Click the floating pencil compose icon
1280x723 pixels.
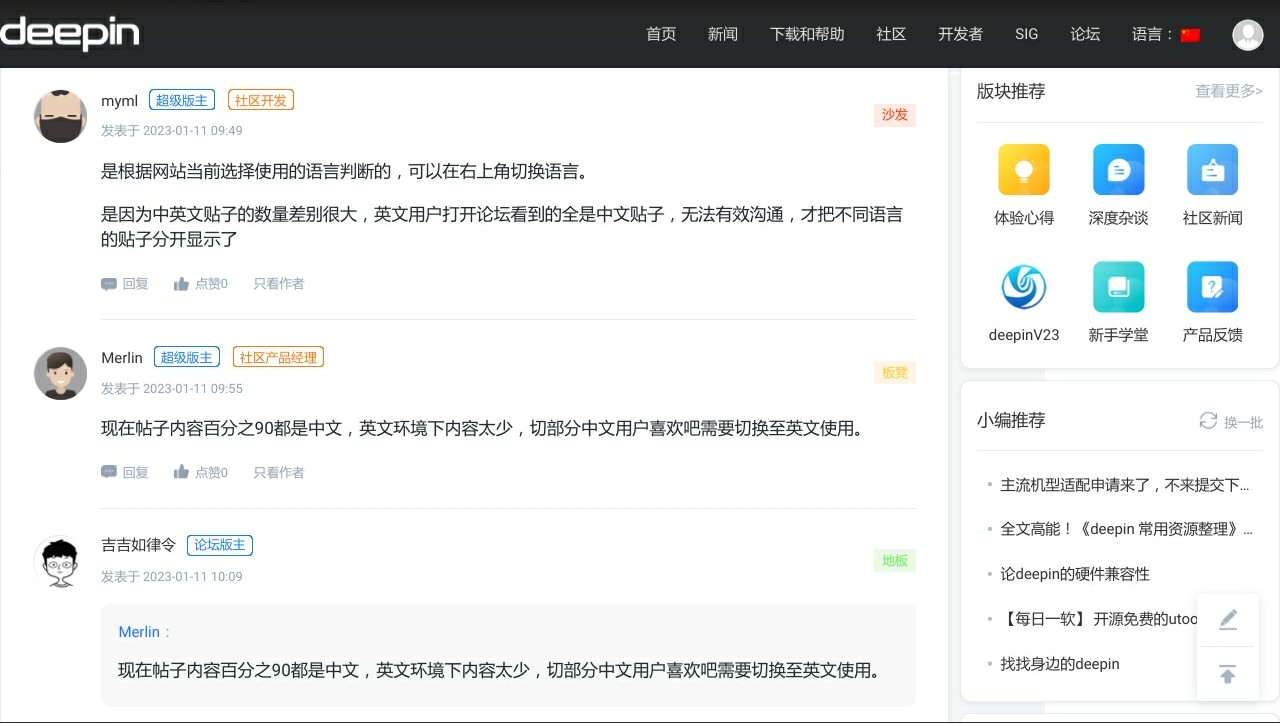pos(1228,620)
